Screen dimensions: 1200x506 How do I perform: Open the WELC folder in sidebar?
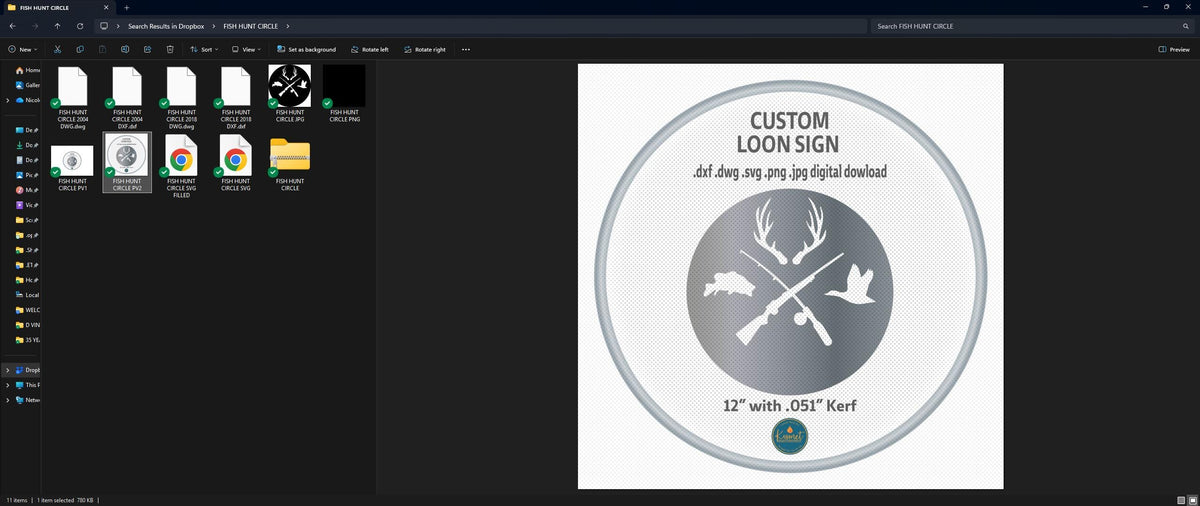(x=28, y=310)
